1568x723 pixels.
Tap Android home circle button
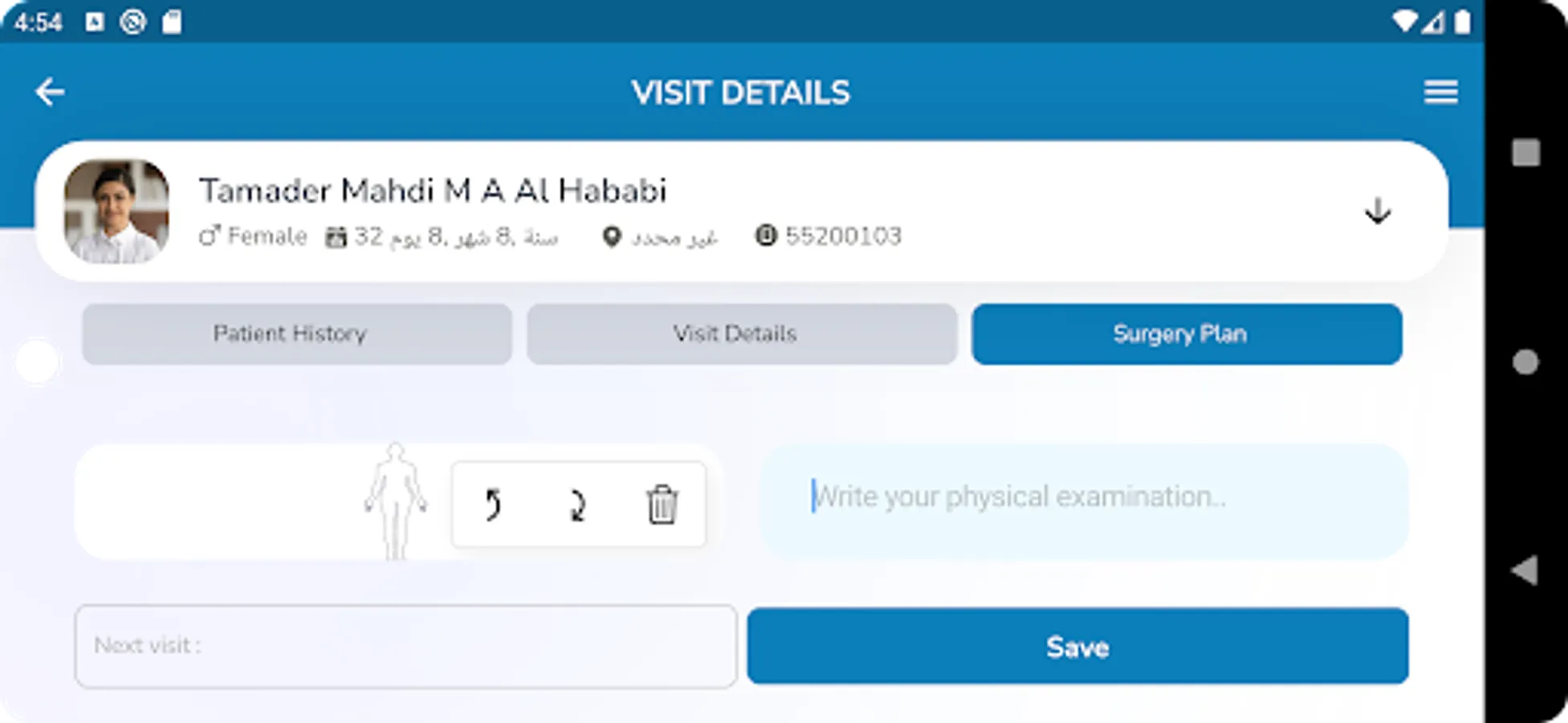1525,362
